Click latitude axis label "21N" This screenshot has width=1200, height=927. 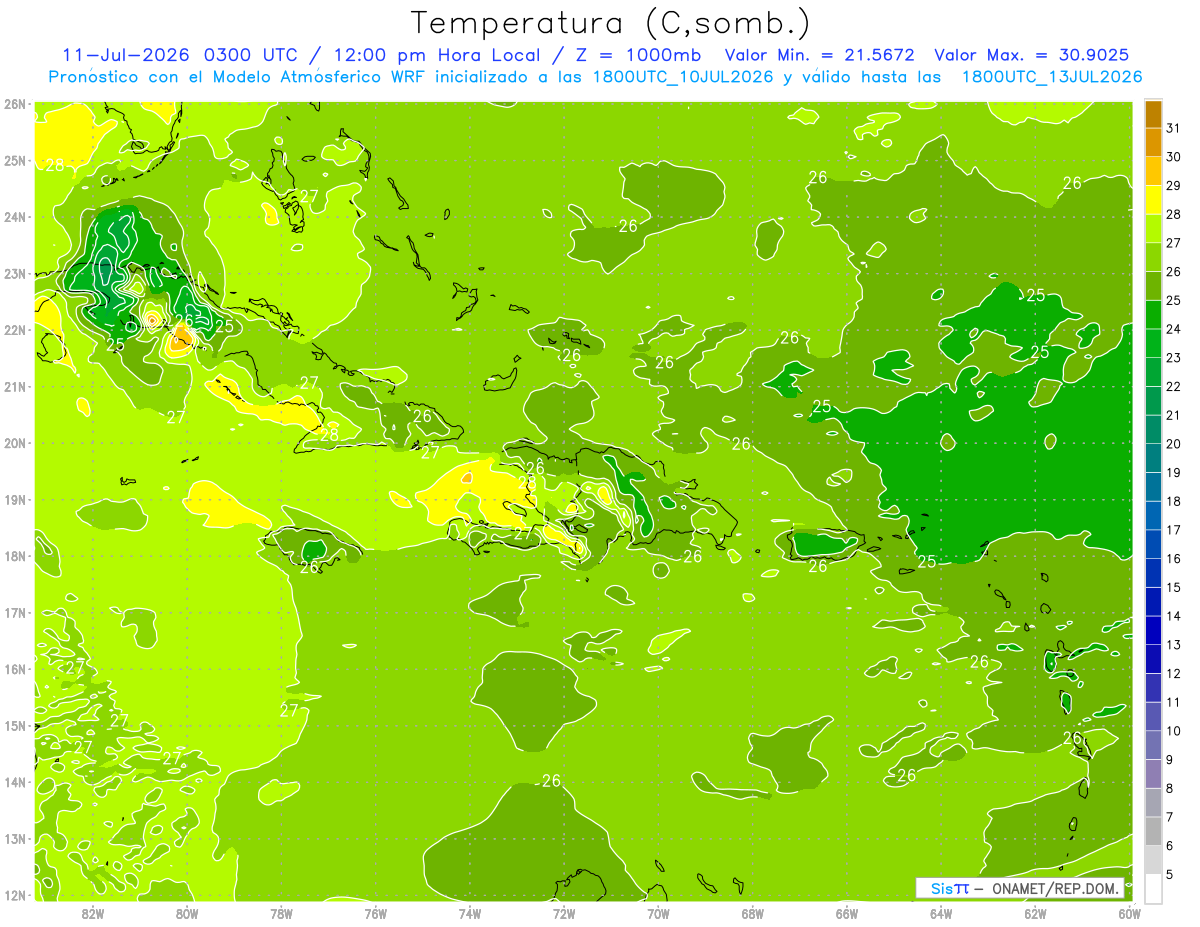[14, 387]
